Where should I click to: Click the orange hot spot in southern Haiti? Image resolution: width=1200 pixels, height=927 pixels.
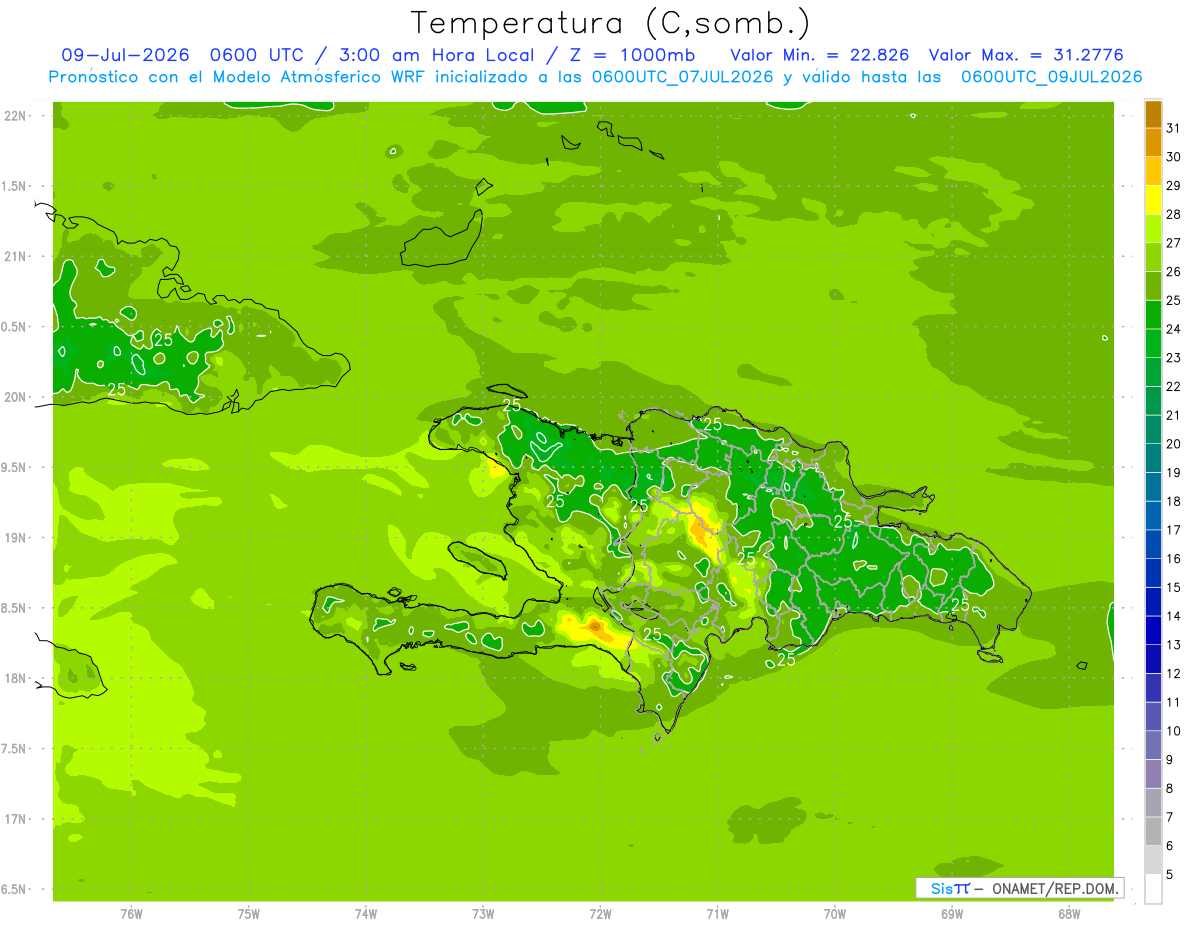tap(596, 627)
